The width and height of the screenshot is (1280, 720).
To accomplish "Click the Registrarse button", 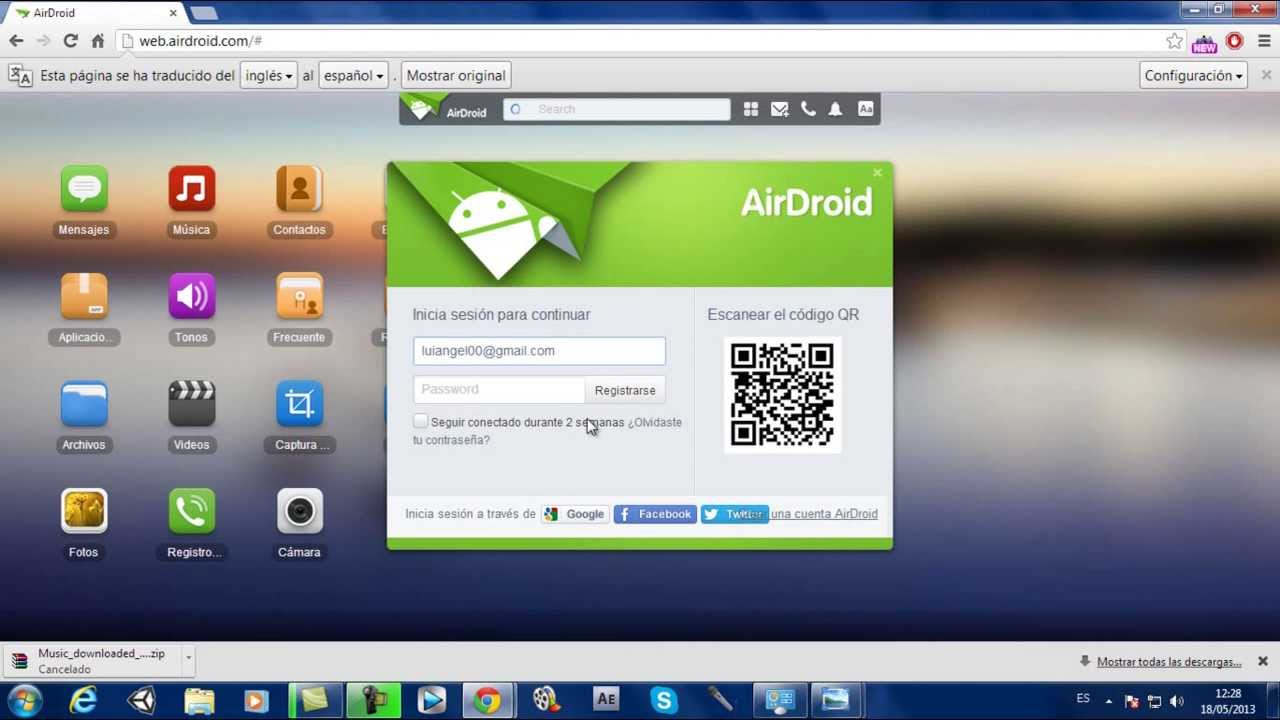I will 625,390.
